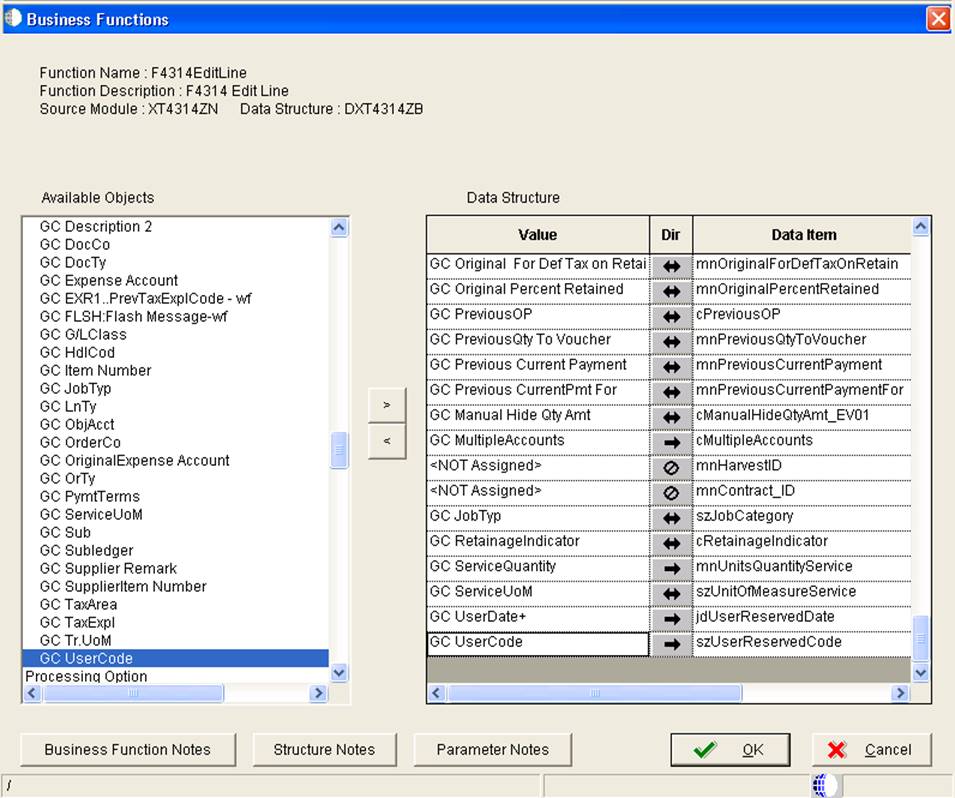Open Parameter Notes
The height and width of the screenshot is (798, 955).
point(493,749)
